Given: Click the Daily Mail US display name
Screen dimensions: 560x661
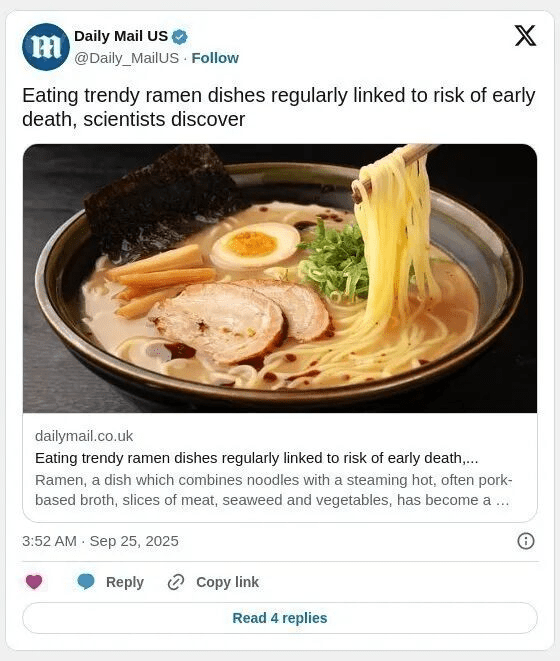Looking at the screenshot, I should (121, 36).
